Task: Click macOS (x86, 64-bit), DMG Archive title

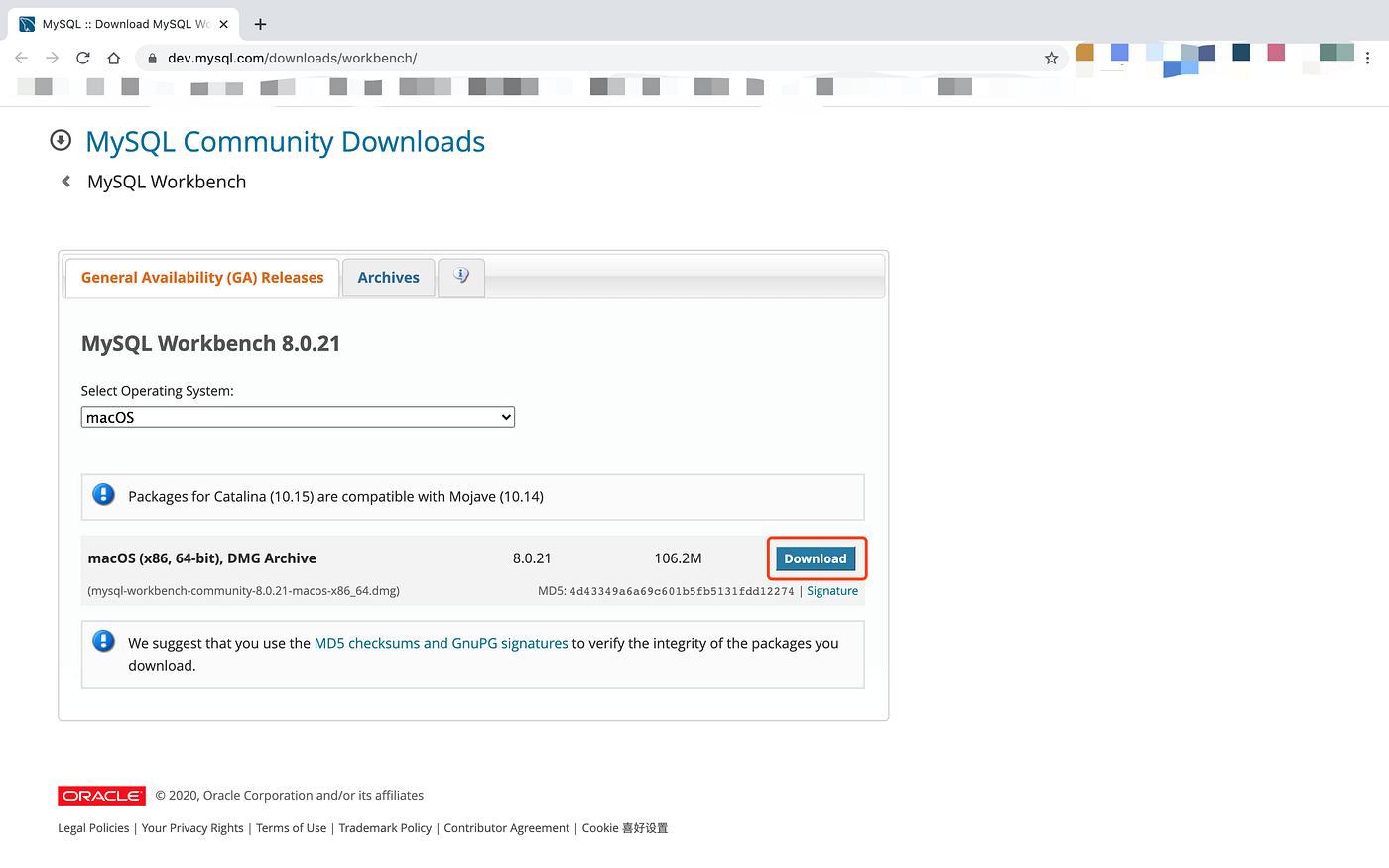Action: pos(202,558)
